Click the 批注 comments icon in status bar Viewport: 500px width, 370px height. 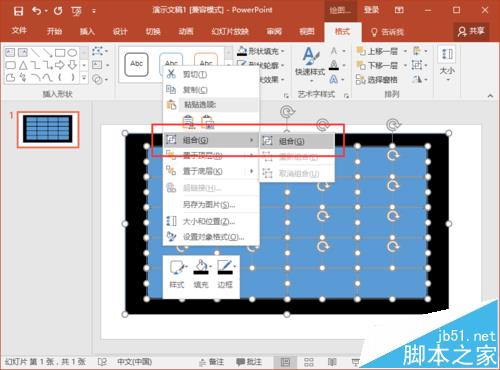[x=249, y=362]
